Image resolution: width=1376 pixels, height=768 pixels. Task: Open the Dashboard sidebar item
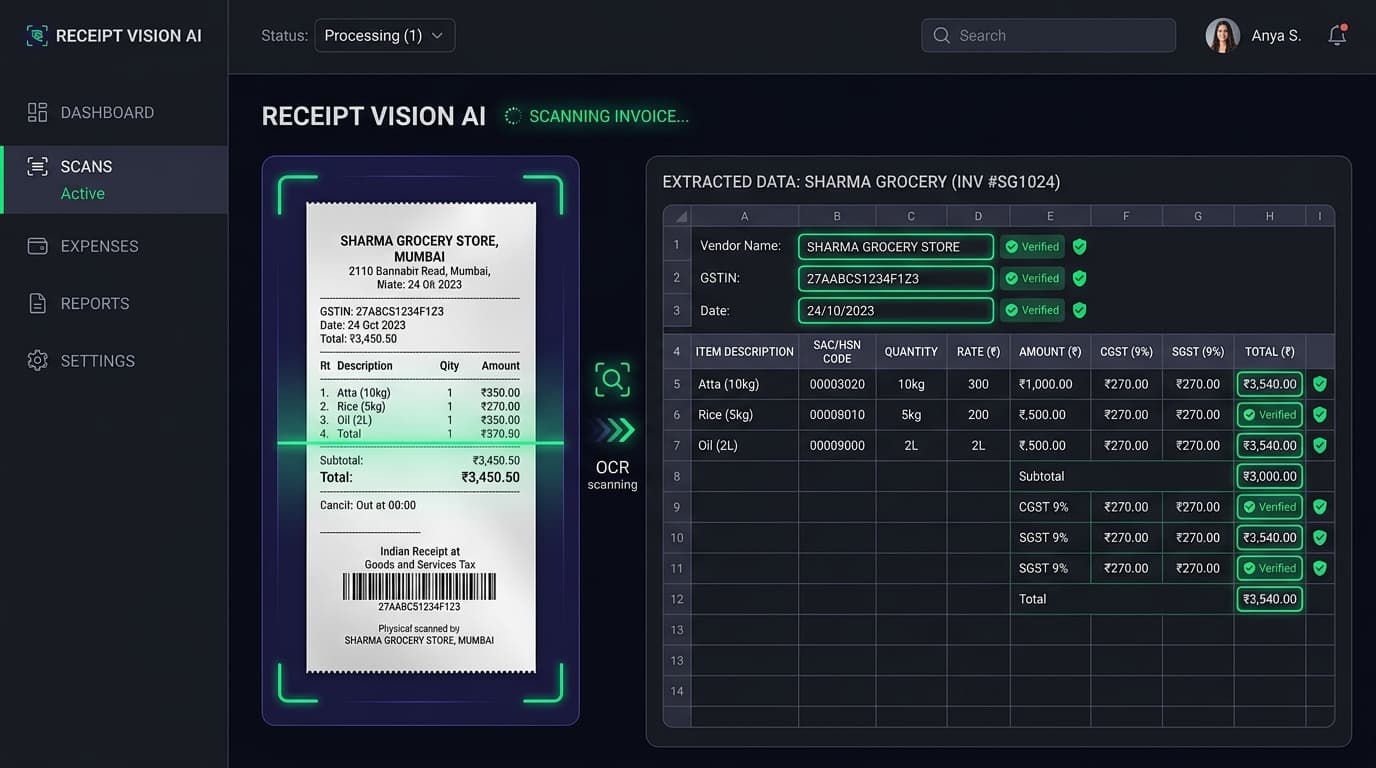[114, 113]
